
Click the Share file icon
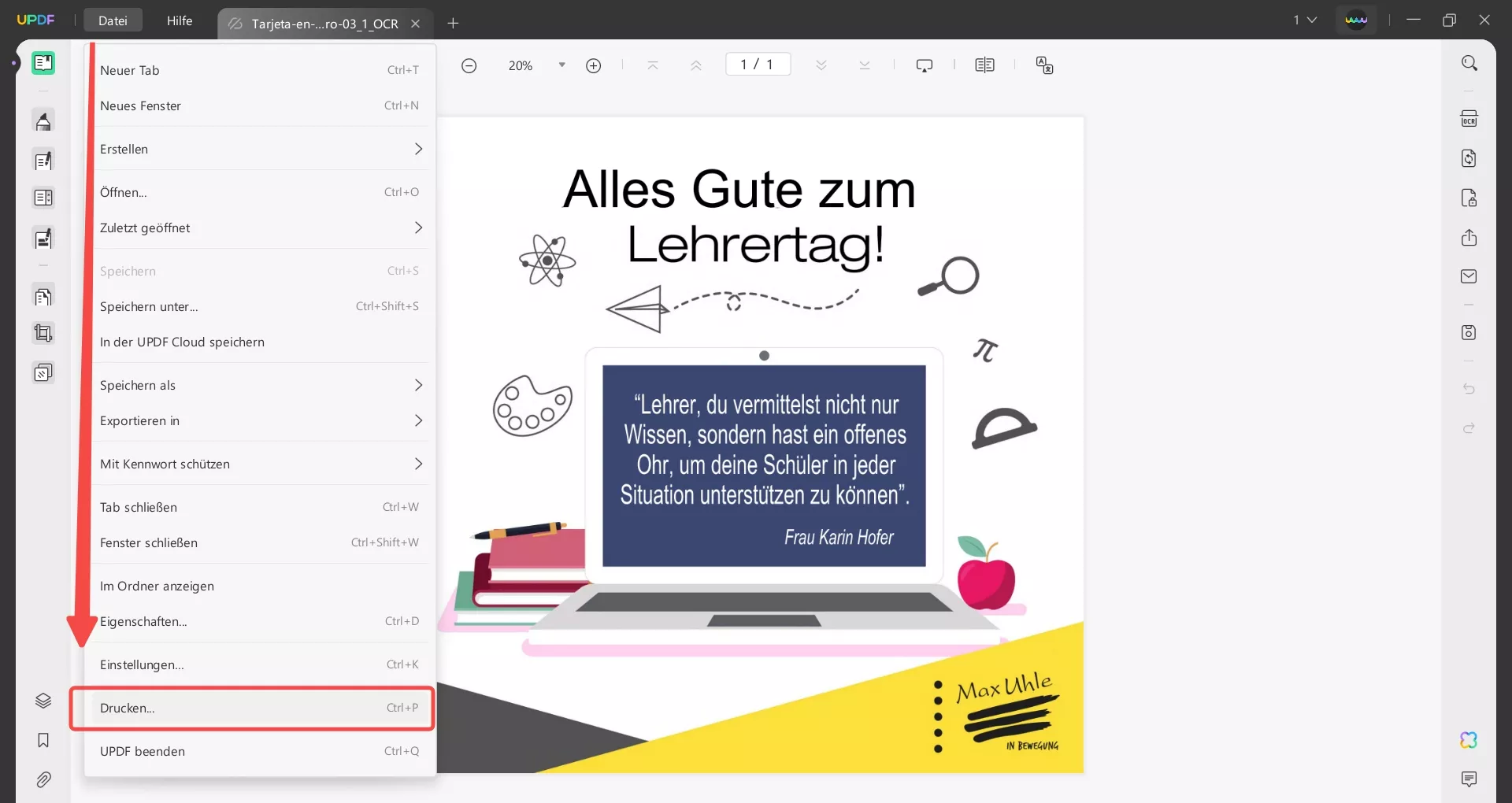(x=1469, y=237)
